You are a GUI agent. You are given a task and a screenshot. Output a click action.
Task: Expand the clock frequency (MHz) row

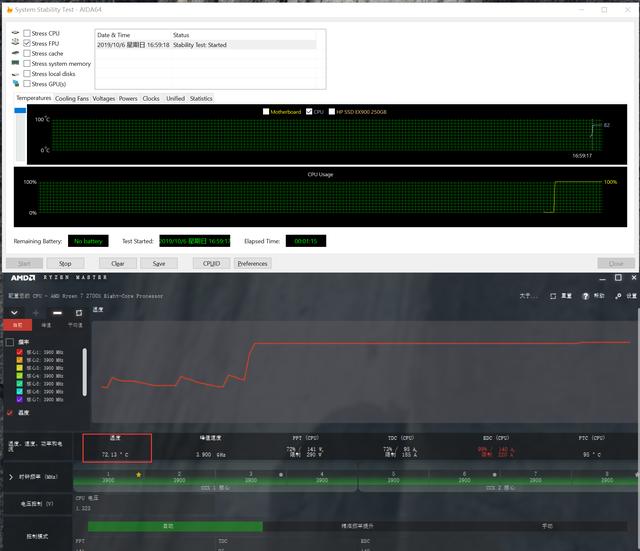tap(10, 477)
